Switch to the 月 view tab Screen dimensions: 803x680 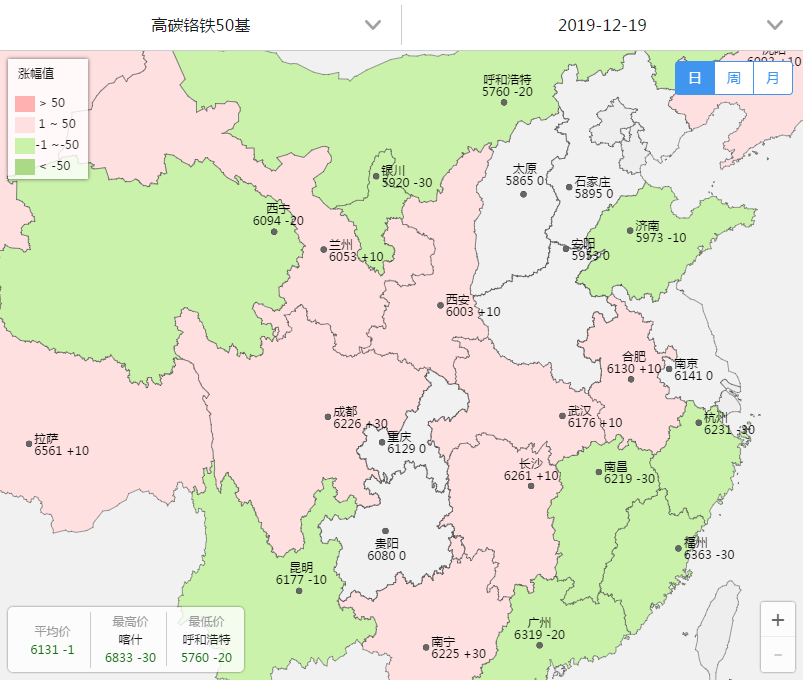[770, 78]
